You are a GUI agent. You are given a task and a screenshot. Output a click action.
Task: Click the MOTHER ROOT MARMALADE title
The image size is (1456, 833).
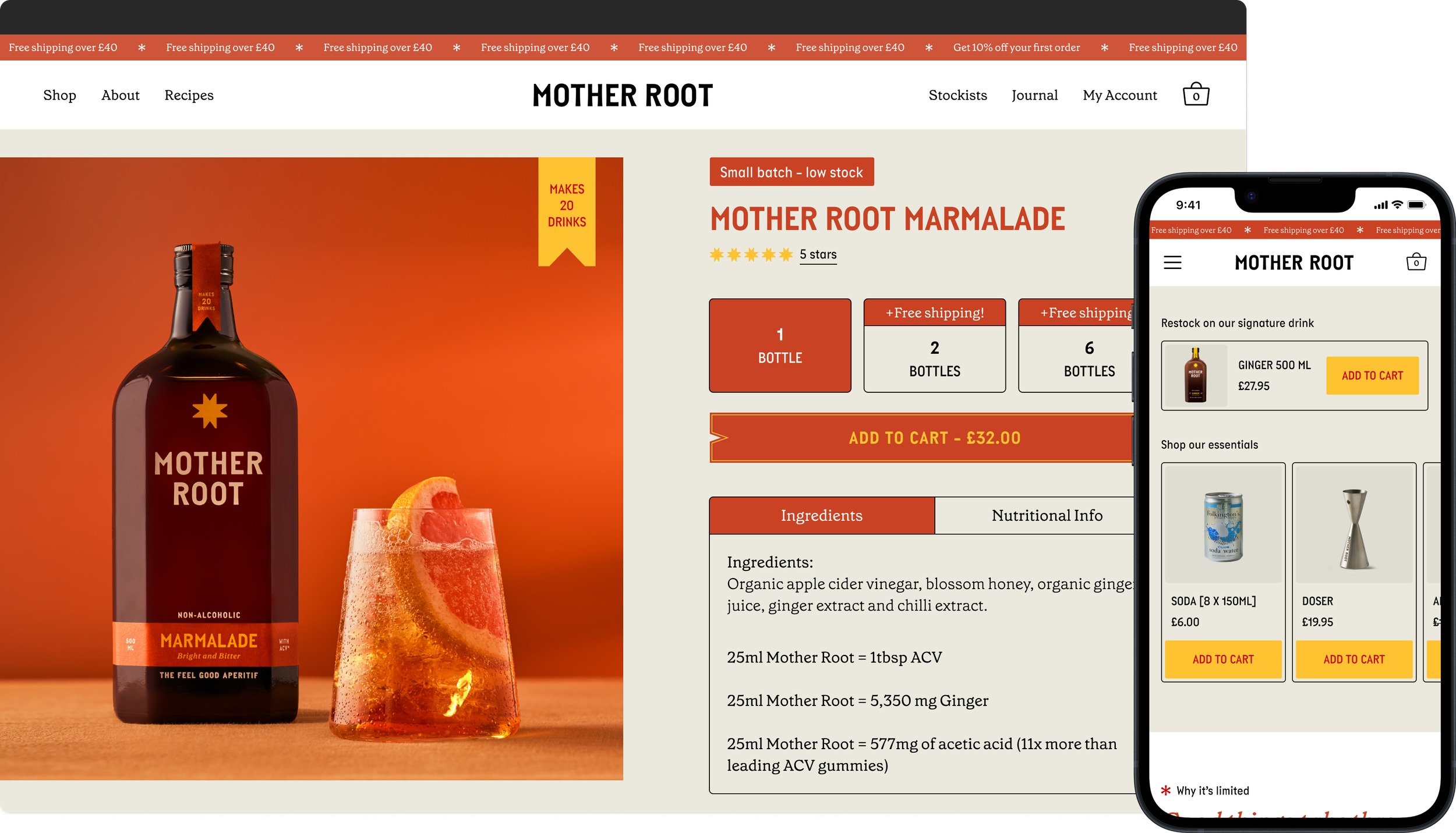click(888, 219)
